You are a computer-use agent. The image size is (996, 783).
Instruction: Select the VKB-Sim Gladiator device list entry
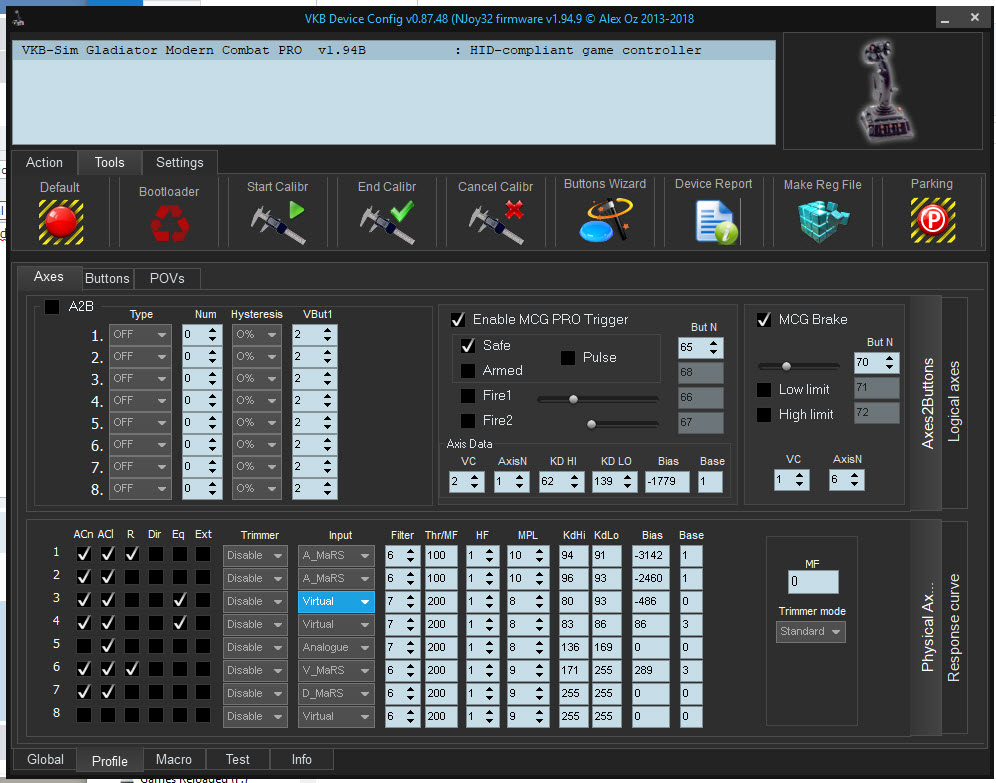(x=394, y=50)
